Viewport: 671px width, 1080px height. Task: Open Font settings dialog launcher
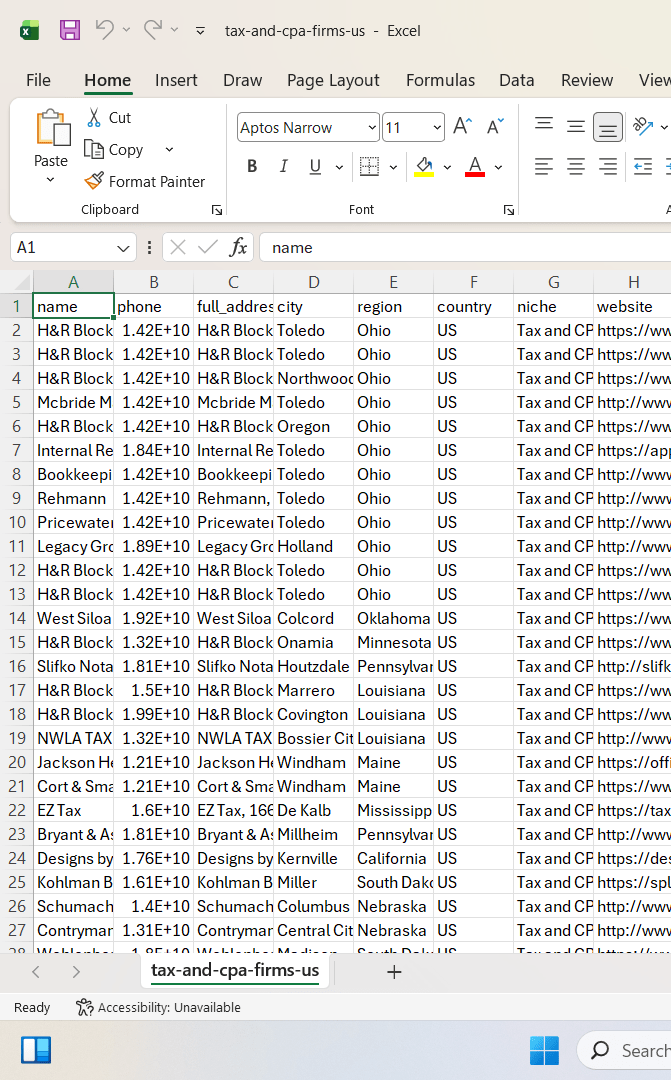pyautogui.click(x=508, y=210)
